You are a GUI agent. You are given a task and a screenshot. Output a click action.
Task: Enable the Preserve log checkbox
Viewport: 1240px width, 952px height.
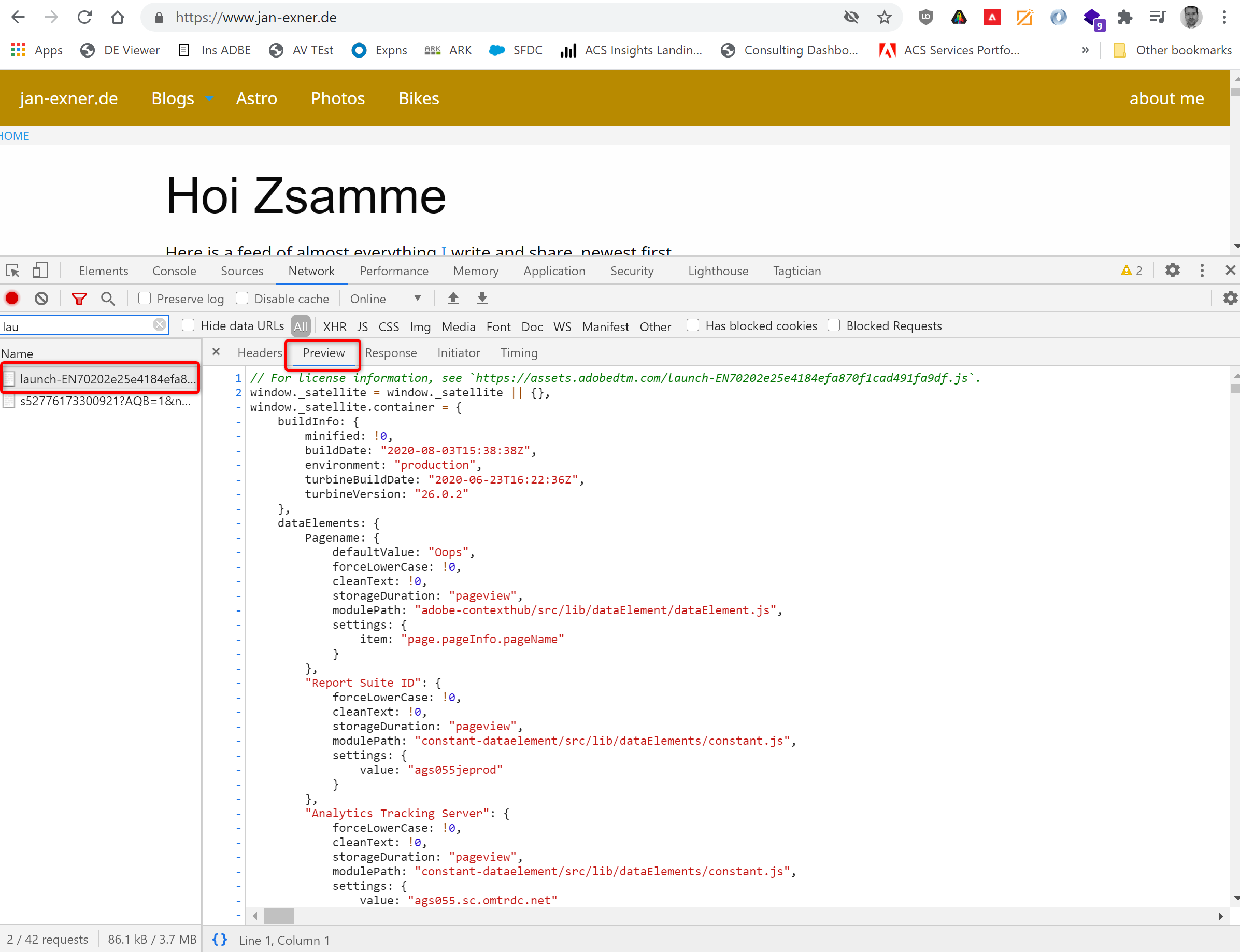145,299
